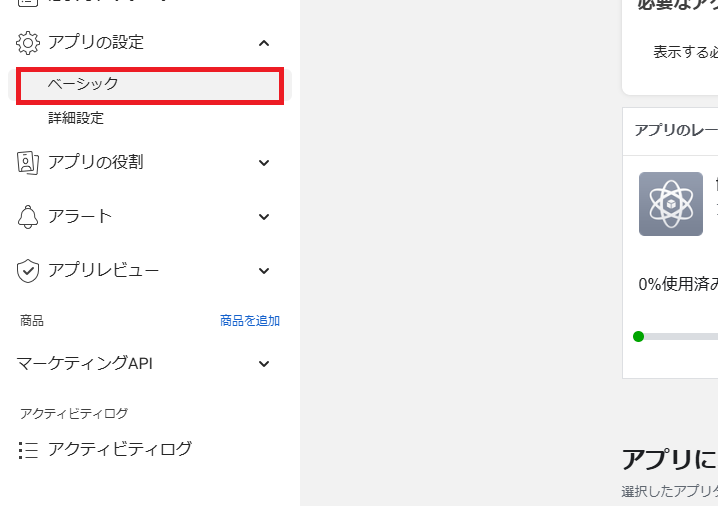Click the atom app icon thumbnail

[x=671, y=204]
